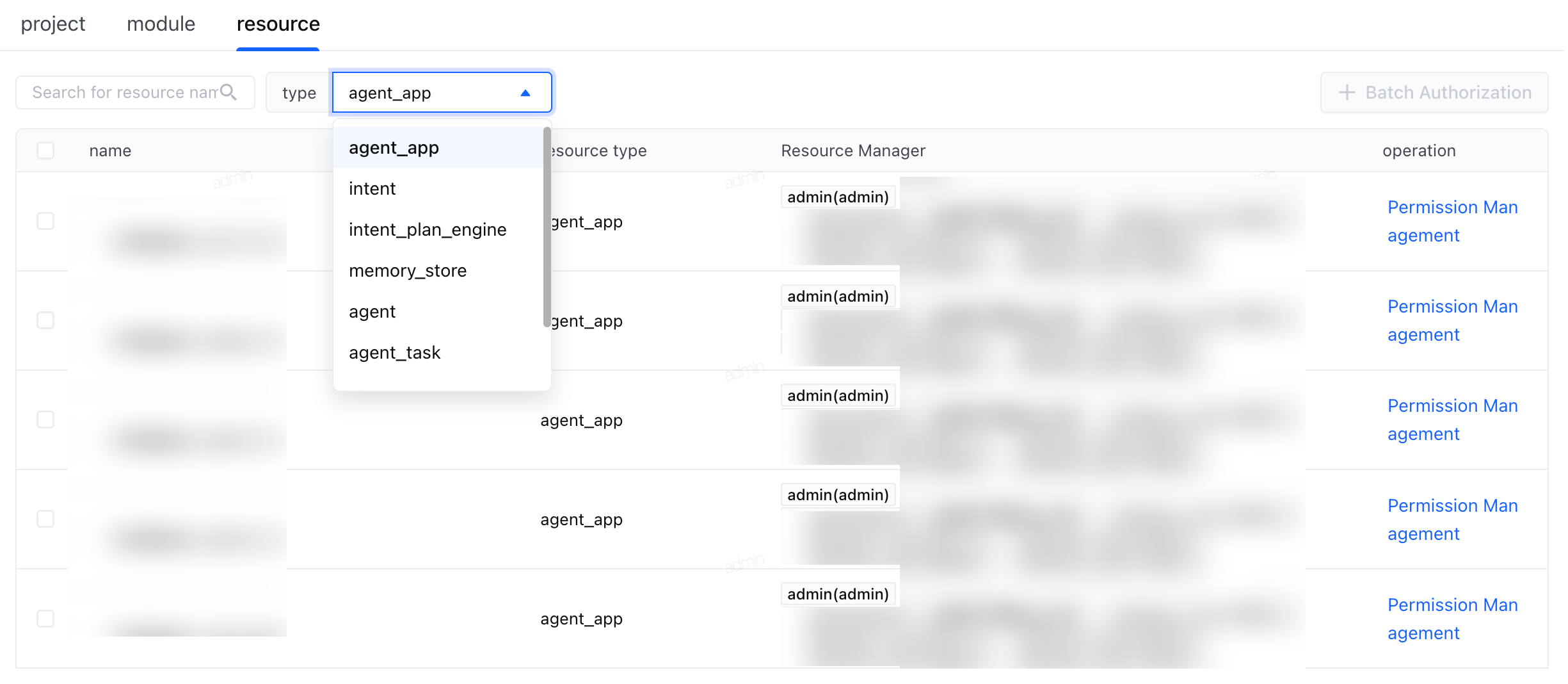Choose agent_app in the dropdown list

[x=438, y=148]
